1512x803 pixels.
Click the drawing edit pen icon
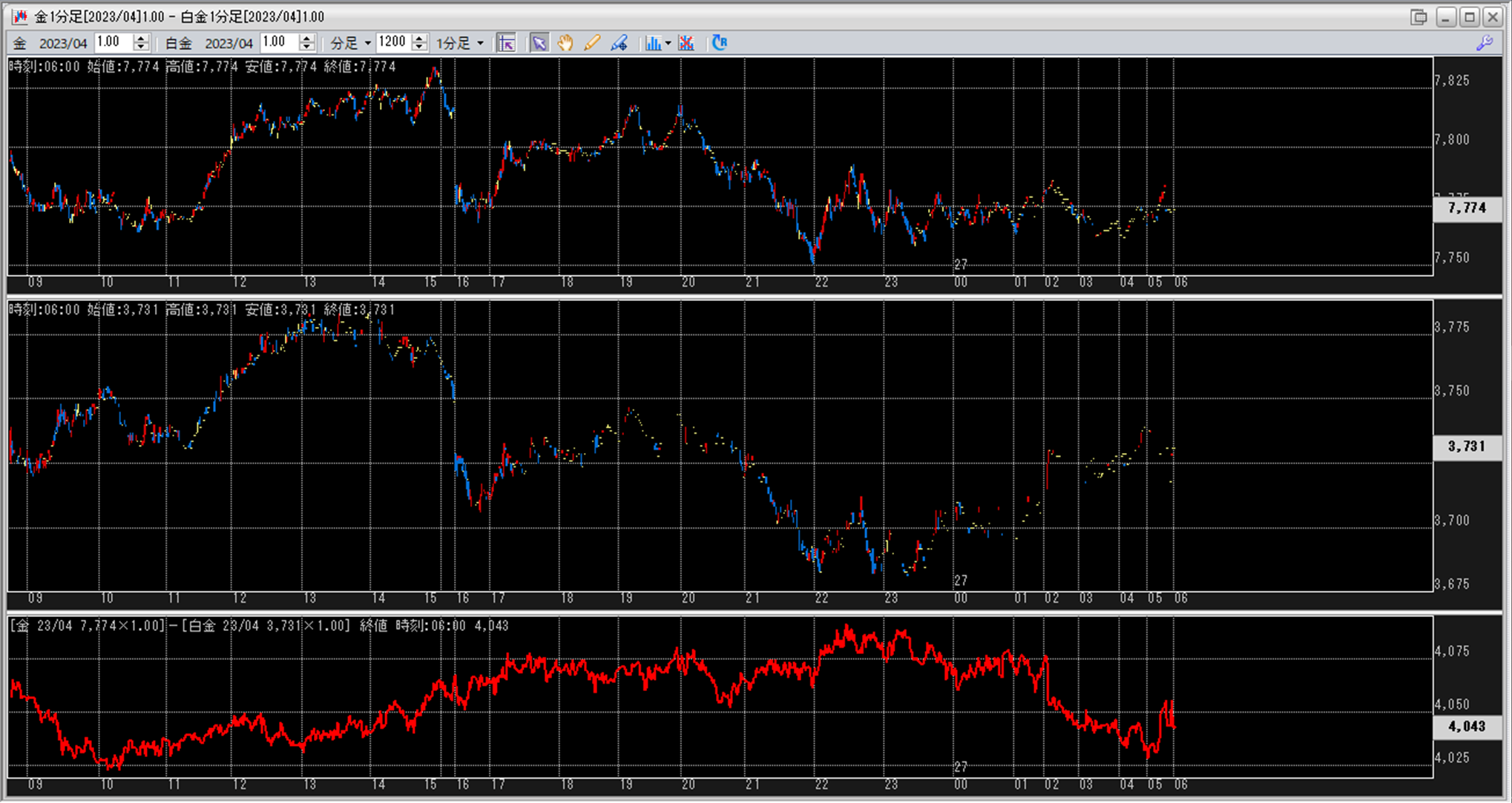point(619,43)
